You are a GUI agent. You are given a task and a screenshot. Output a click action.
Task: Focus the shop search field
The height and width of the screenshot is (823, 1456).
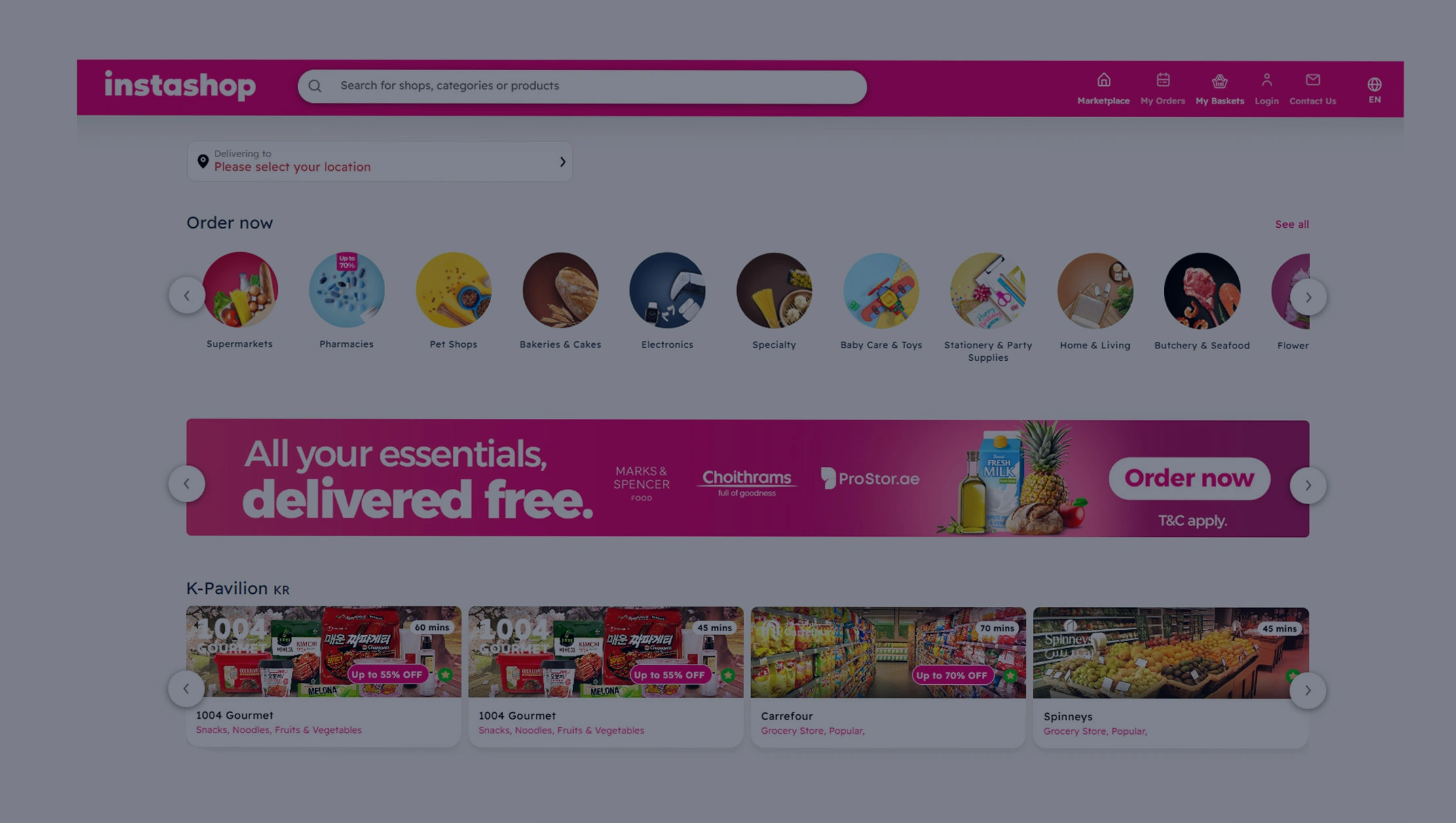[582, 86]
